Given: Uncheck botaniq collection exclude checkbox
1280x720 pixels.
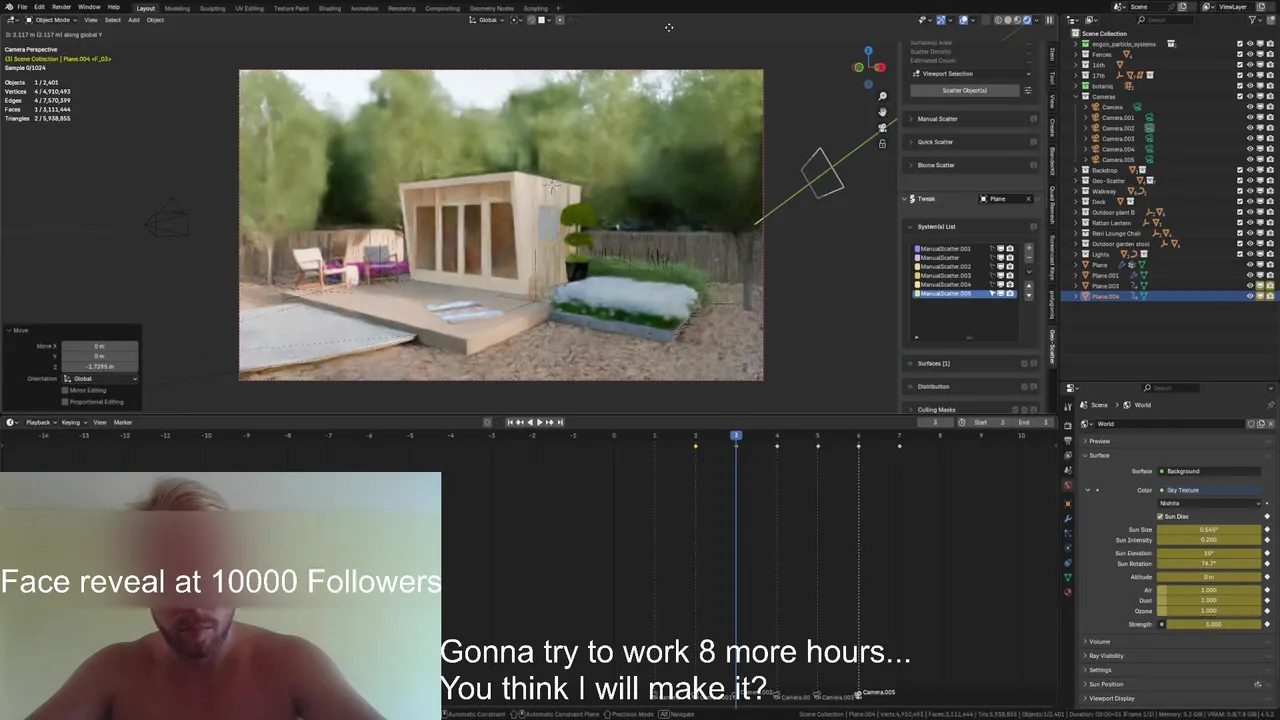Looking at the screenshot, I should coord(1240,86).
